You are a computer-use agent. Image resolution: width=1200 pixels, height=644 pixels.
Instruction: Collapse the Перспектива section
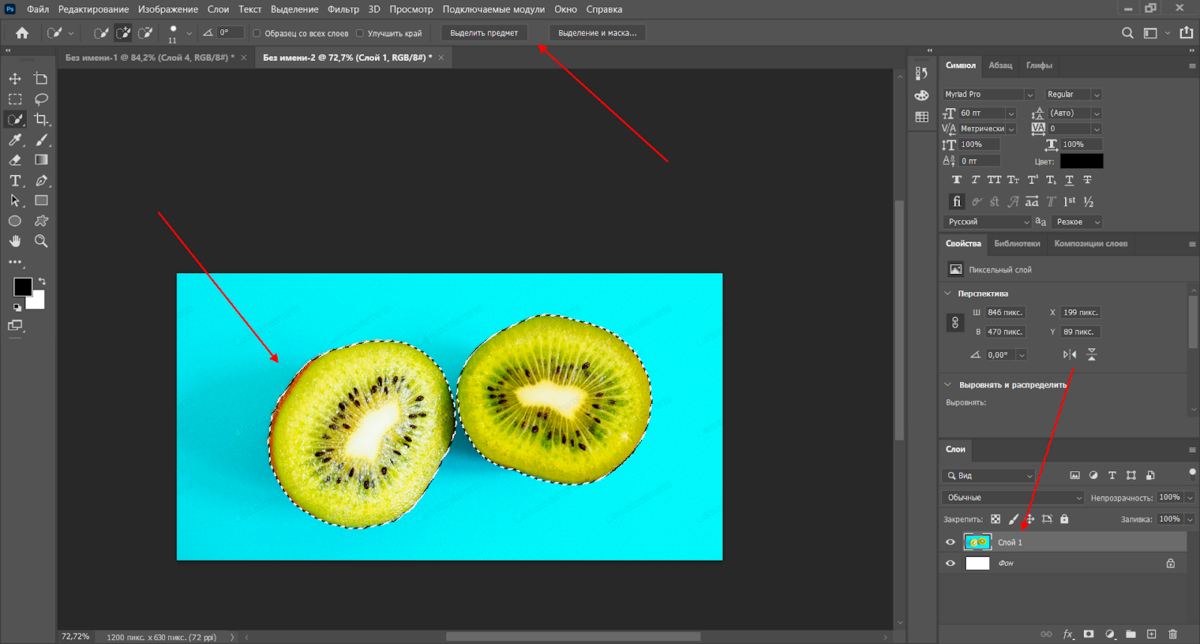[948, 293]
